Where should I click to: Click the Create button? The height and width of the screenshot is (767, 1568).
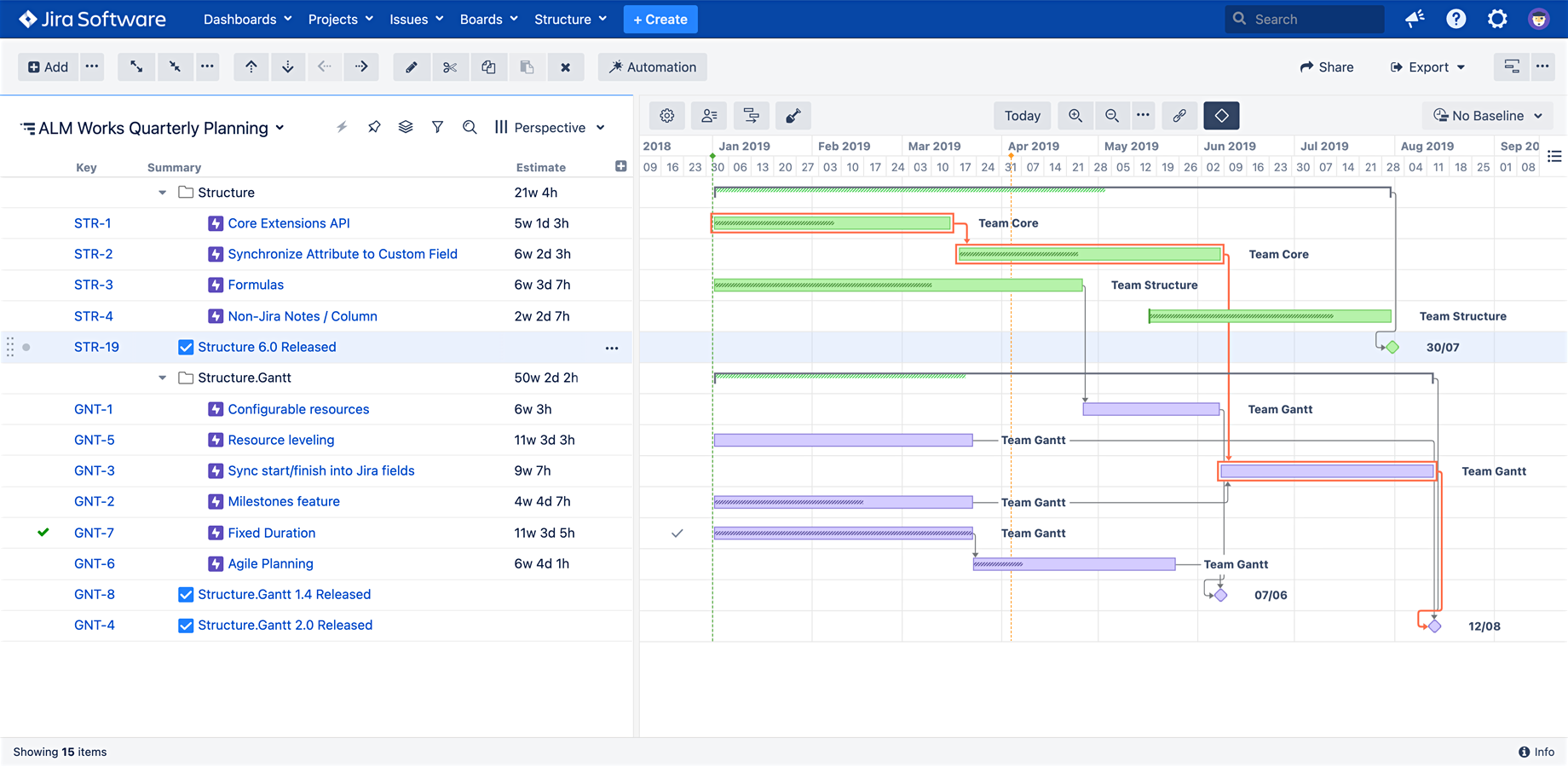[660, 19]
